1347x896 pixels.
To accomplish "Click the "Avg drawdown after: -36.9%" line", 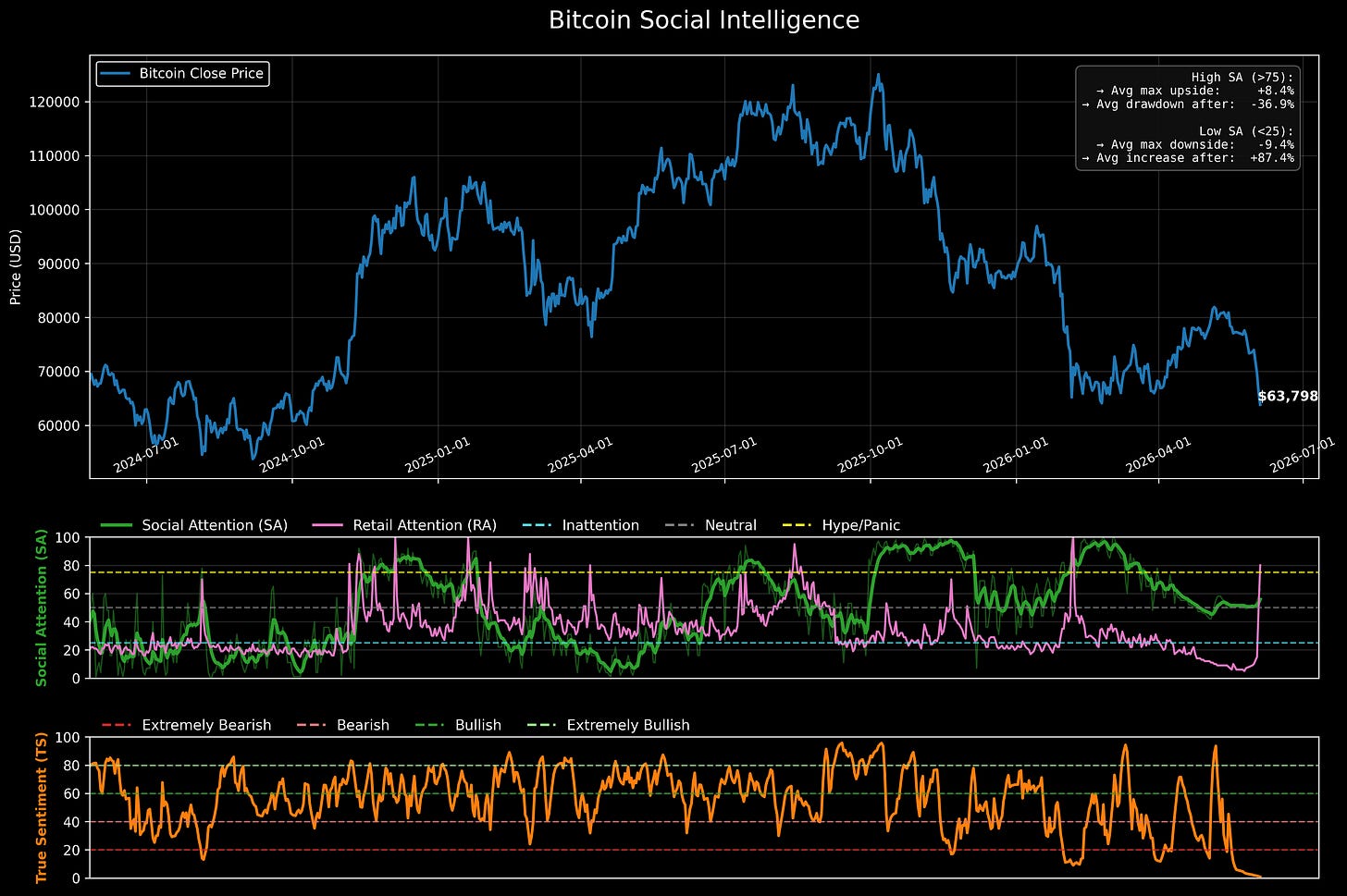I will (x=1188, y=104).
